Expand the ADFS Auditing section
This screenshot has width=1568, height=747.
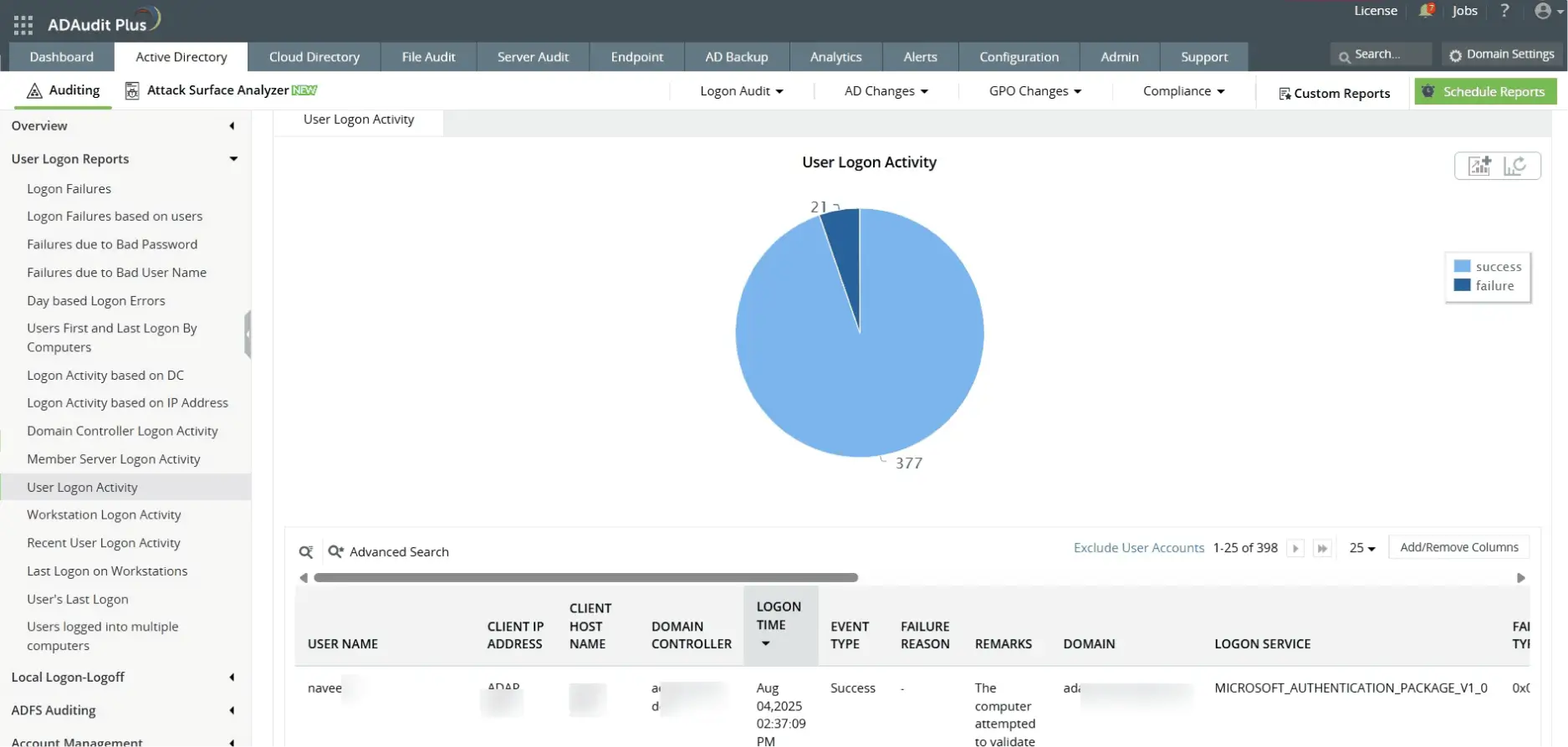(232, 711)
